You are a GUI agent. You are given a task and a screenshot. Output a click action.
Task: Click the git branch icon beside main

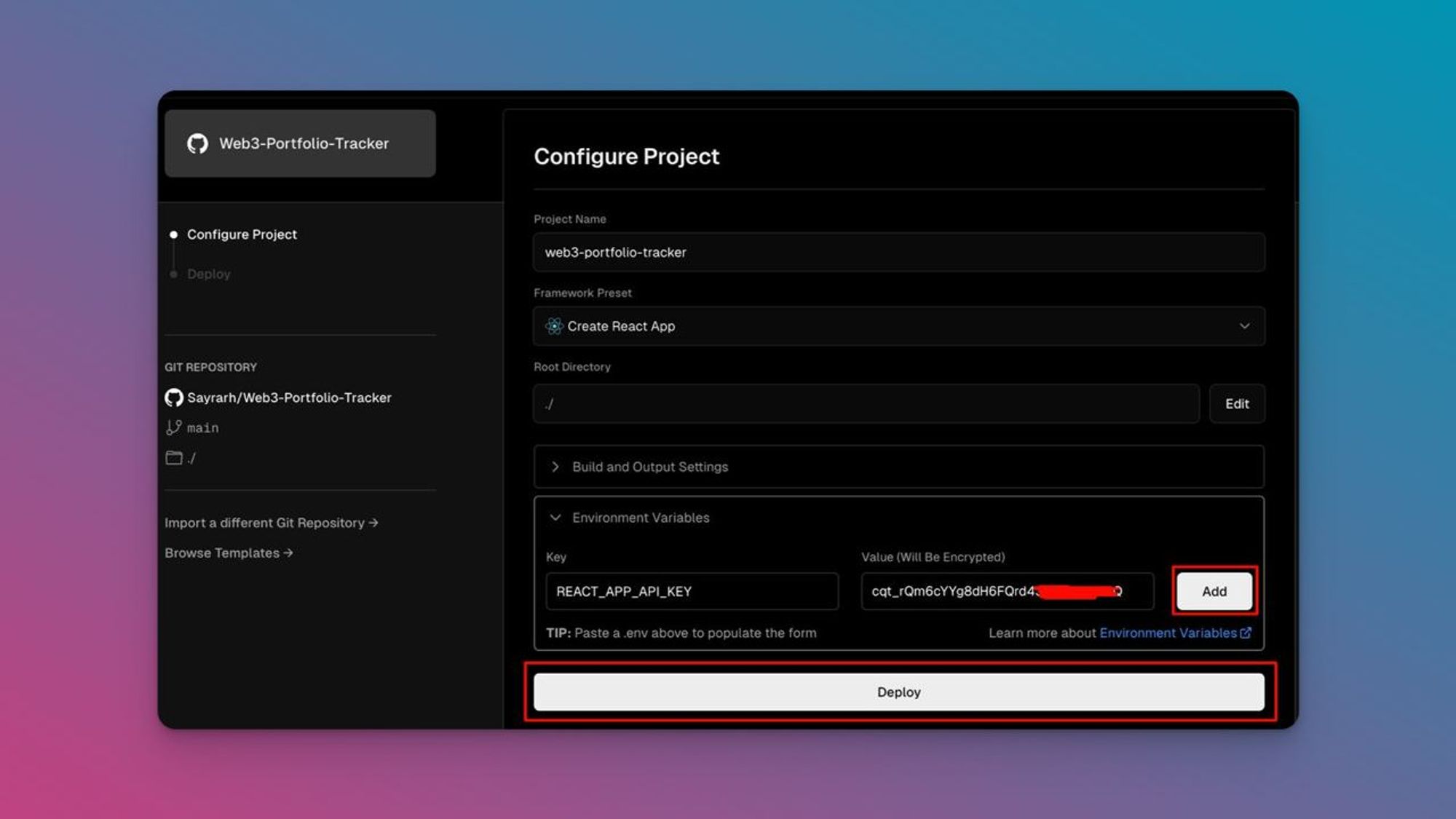[173, 427]
